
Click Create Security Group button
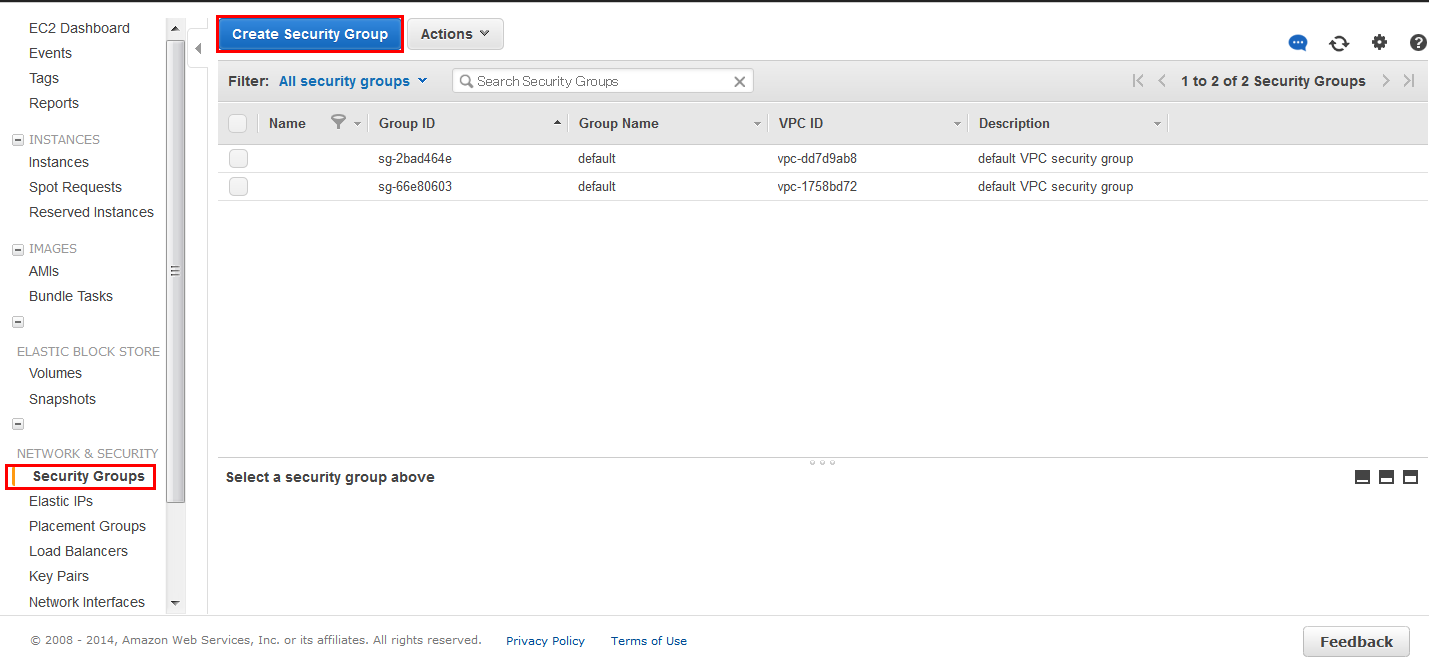310,34
